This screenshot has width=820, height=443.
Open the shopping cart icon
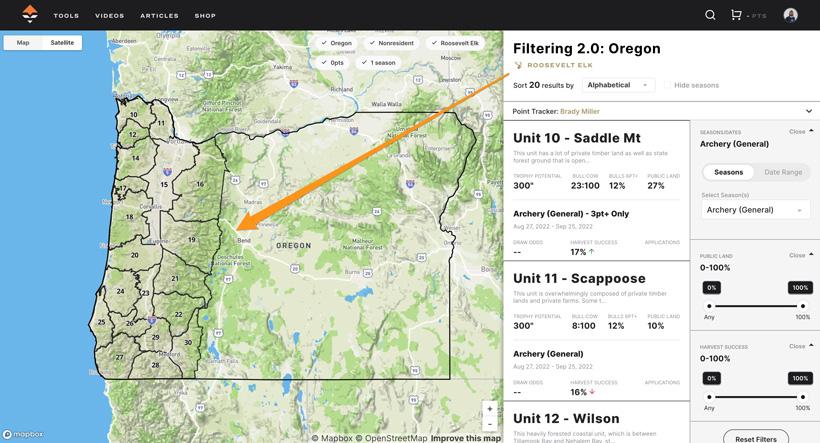[x=736, y=15]
